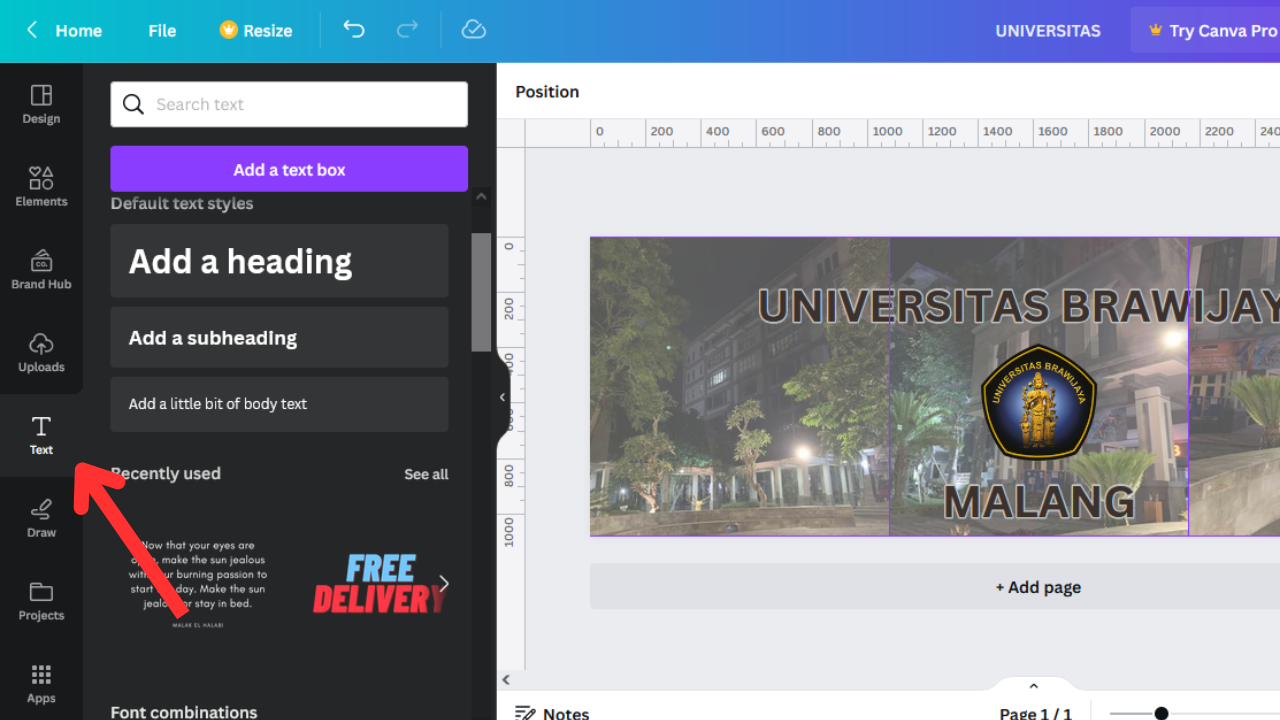Viewport: 1280px width, 720px height.
Task: Select the MALANG text on canvas
Action: pyautogui.click(x=1039, y=502)
